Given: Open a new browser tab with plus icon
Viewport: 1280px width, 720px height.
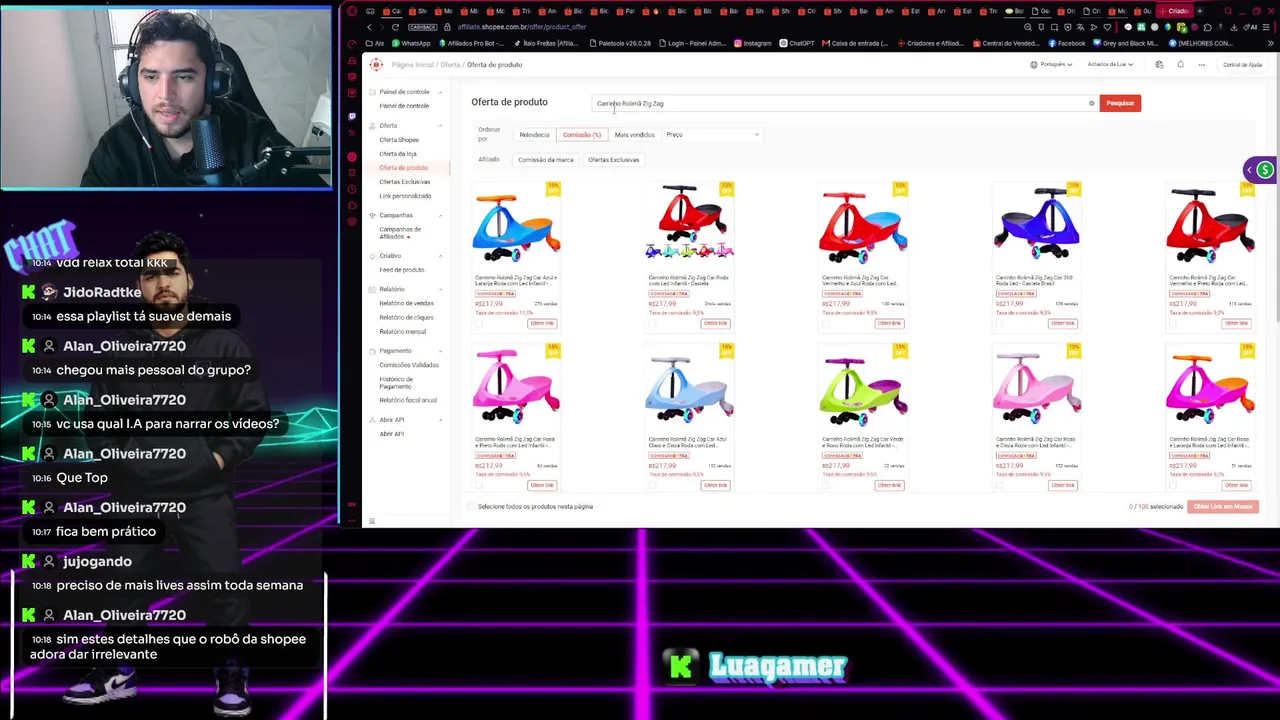Looking at the screenshot, I should click(x=1199, y=11).
